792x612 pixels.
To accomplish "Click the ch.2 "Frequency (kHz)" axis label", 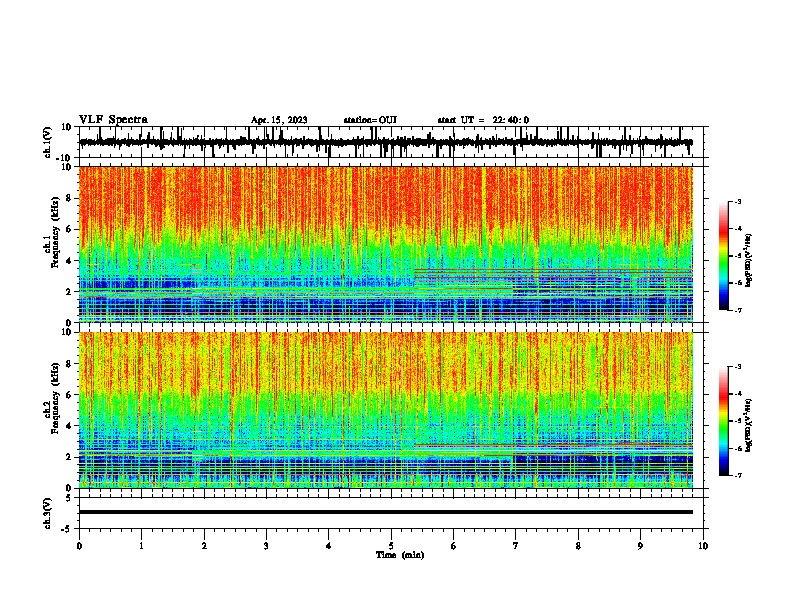I will [x=55, y=398].
